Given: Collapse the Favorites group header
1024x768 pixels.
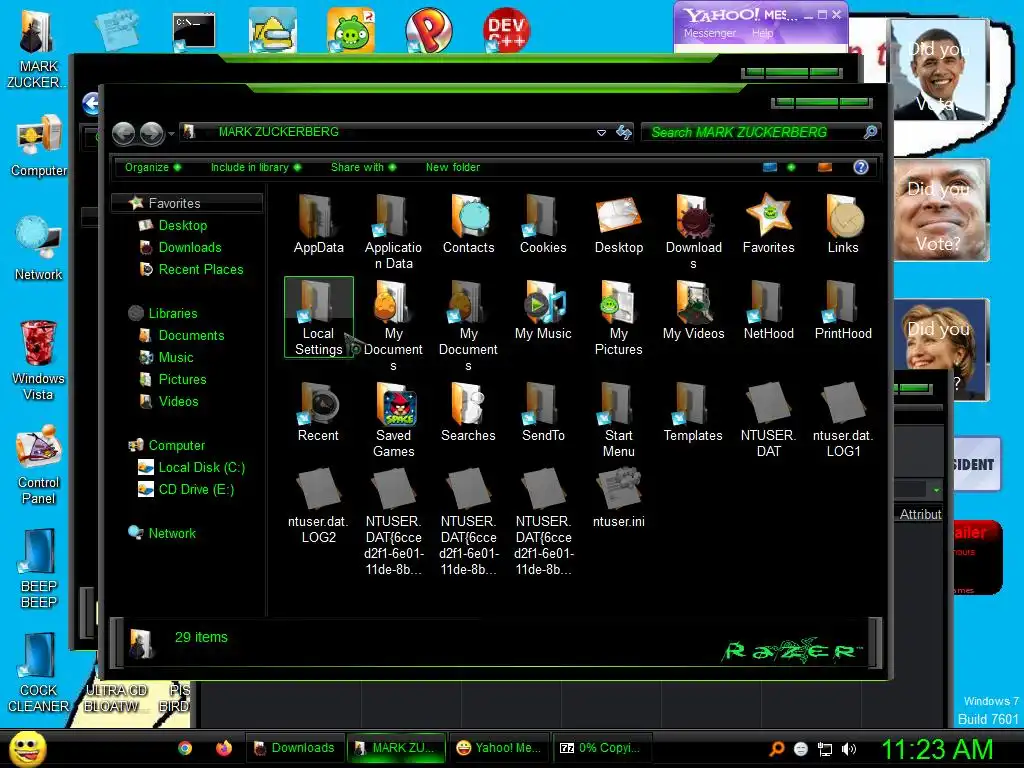Looking at the screenshot, I should coord(187,203).
